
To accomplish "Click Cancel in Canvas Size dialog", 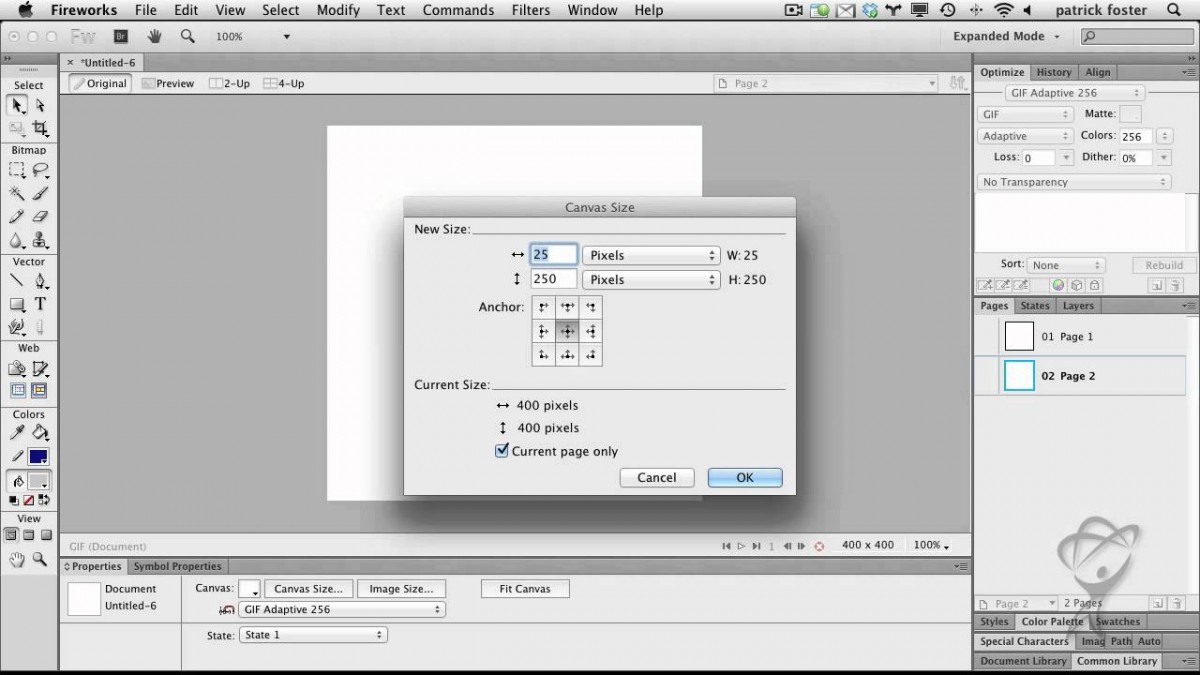I will [x=657, y=478].
